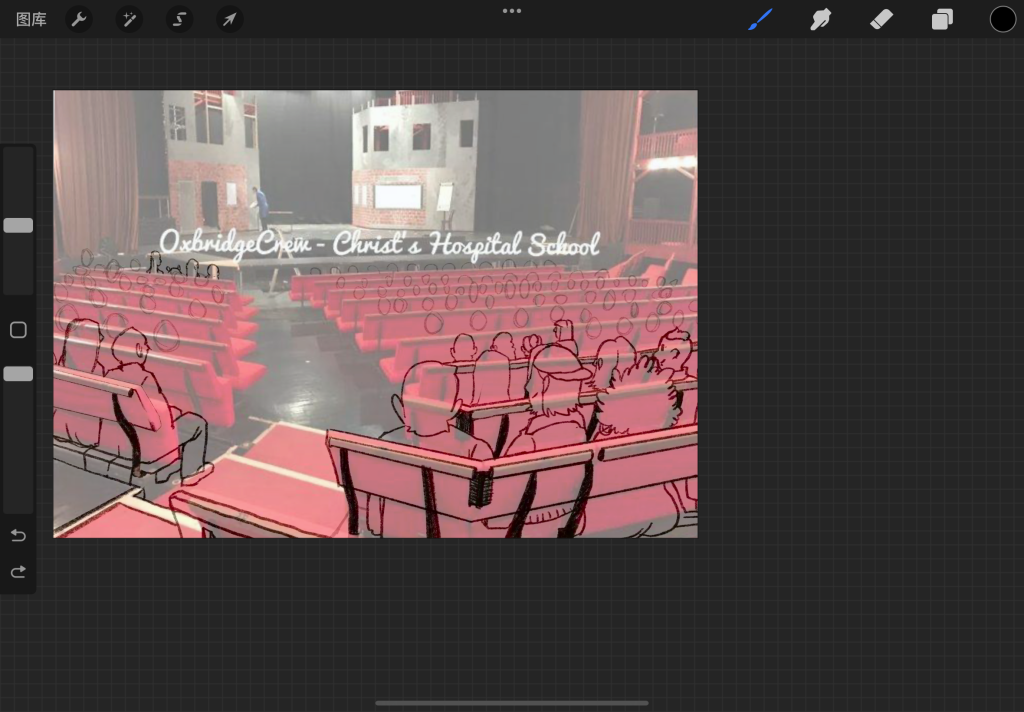
Task: Tap the three-dot options indicator
Action: [x=512, y=11]
